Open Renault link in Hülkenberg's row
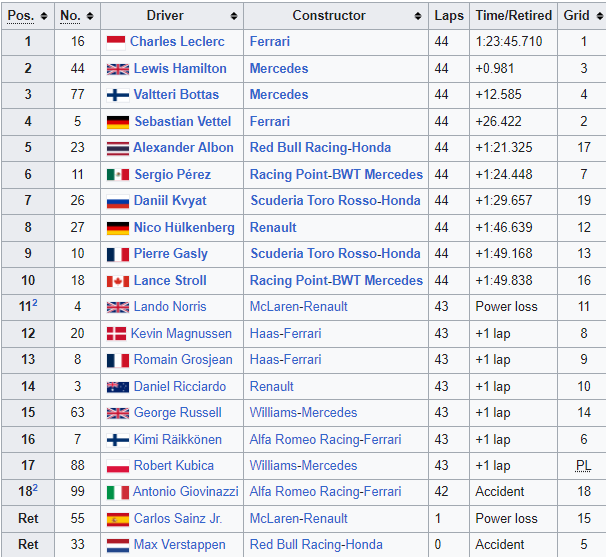The width and height of the screenshot is (606, 557). coord(273,227)
